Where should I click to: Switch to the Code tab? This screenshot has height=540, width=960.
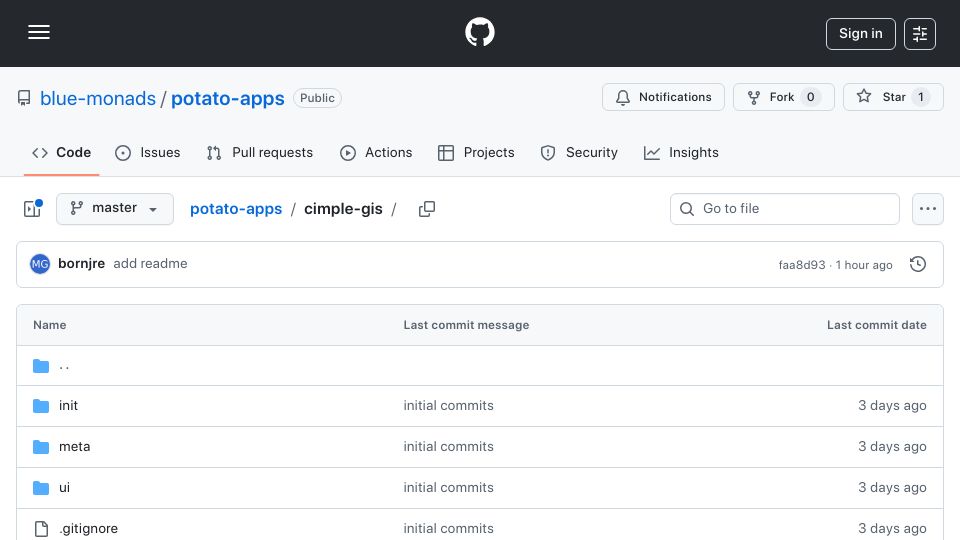pyautogui.click(x=61, y=152)
